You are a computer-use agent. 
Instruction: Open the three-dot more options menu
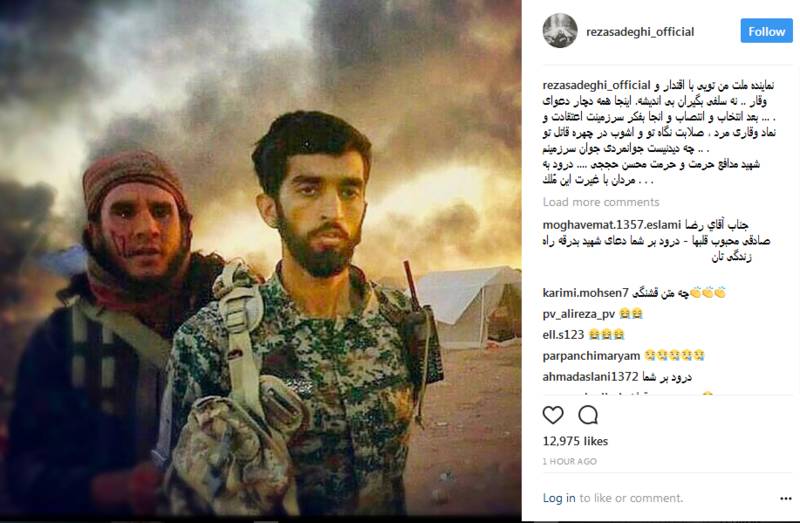(786, 499)
